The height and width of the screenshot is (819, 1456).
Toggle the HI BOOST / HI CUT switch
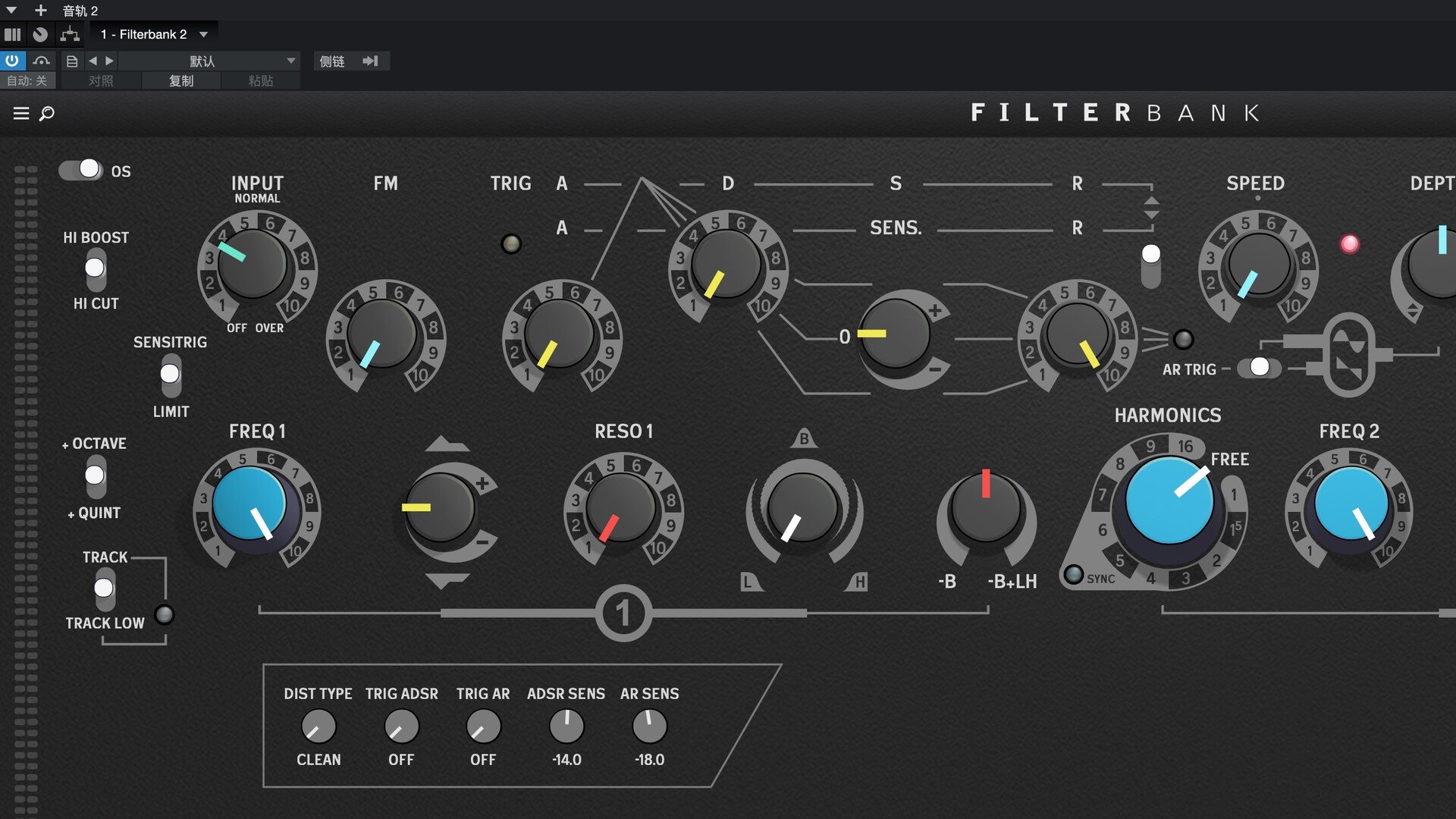coord(96,271)
